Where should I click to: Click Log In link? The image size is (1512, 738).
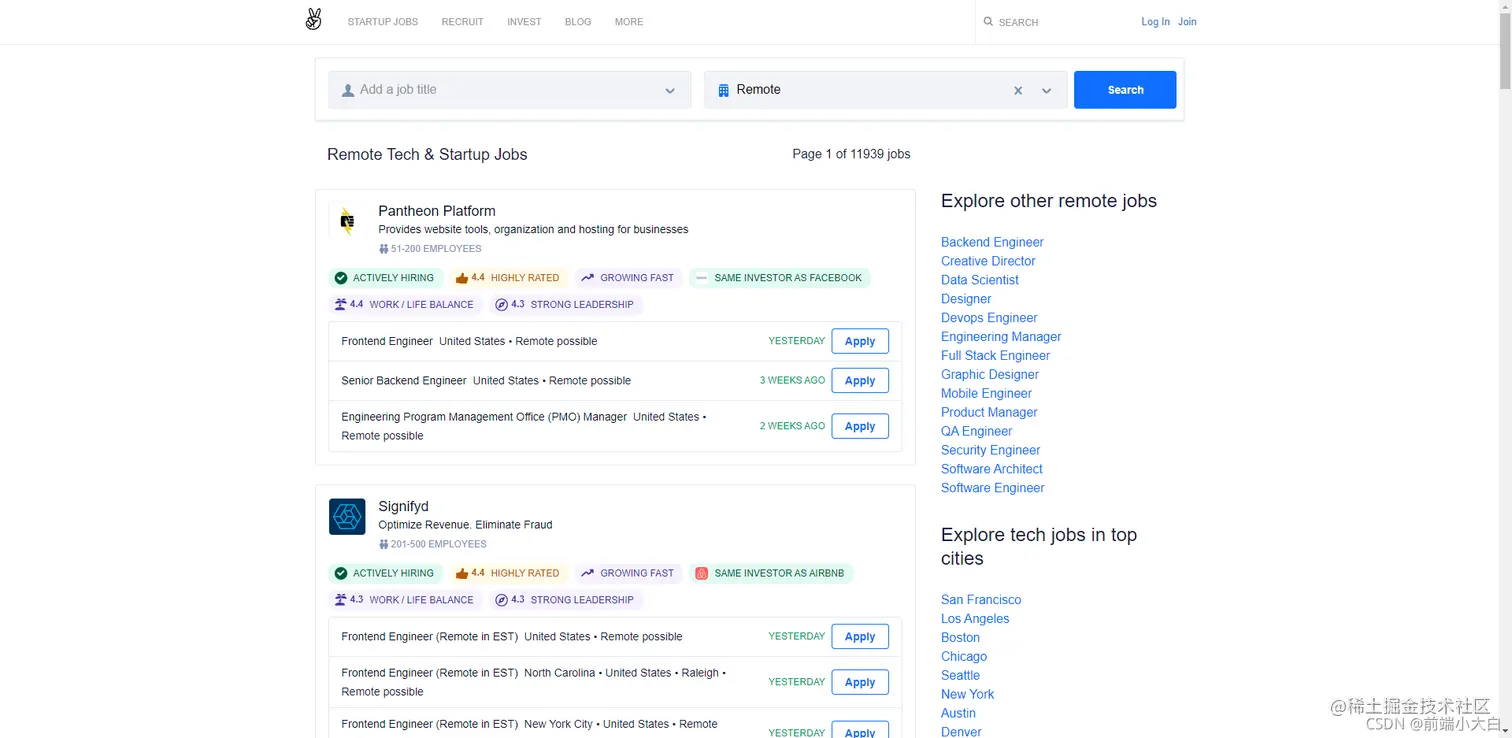[x=1155, y=21]
